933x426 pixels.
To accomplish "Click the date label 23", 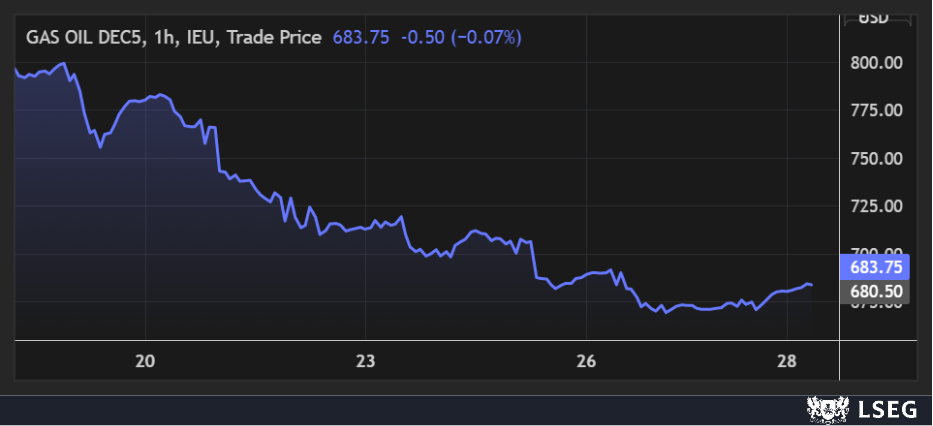I will click(x=366, y=360).
